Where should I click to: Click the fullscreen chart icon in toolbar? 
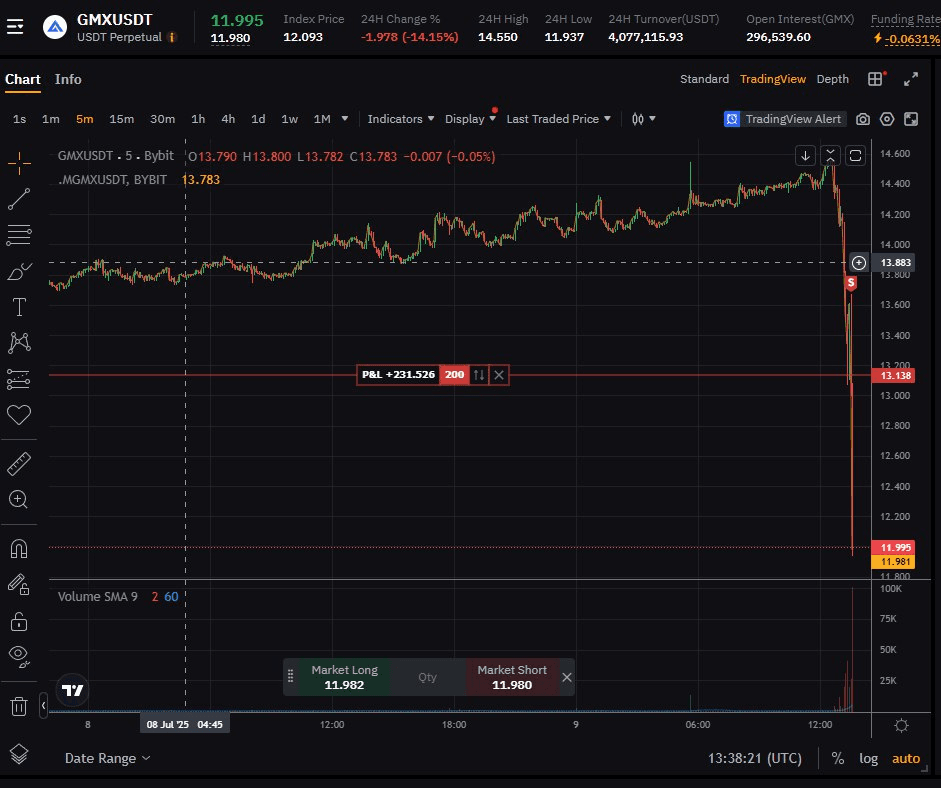pos(911,119)
